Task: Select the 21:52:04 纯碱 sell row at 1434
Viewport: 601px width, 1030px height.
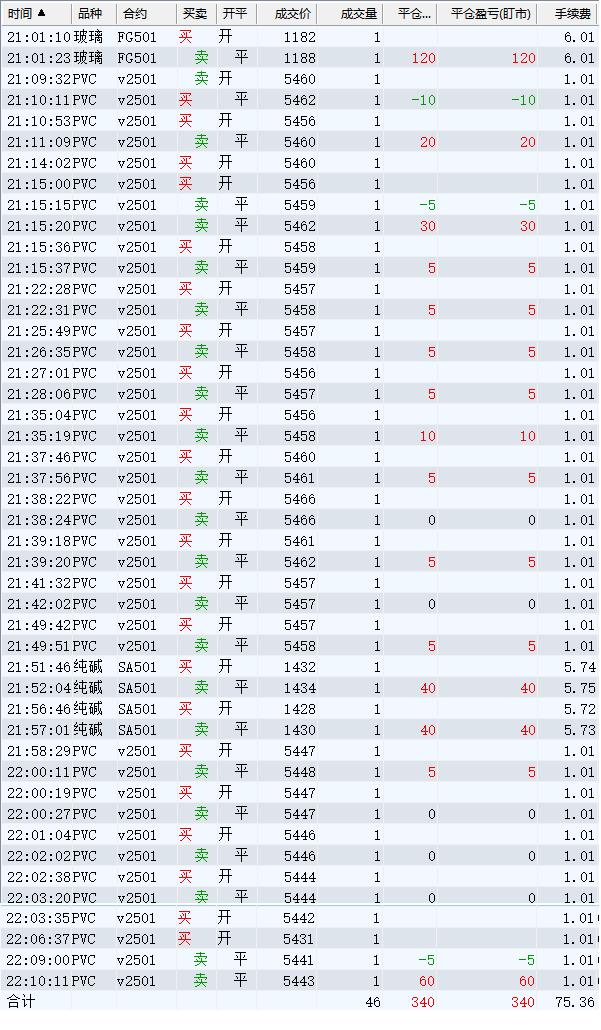Action: (x=300, y=688)
